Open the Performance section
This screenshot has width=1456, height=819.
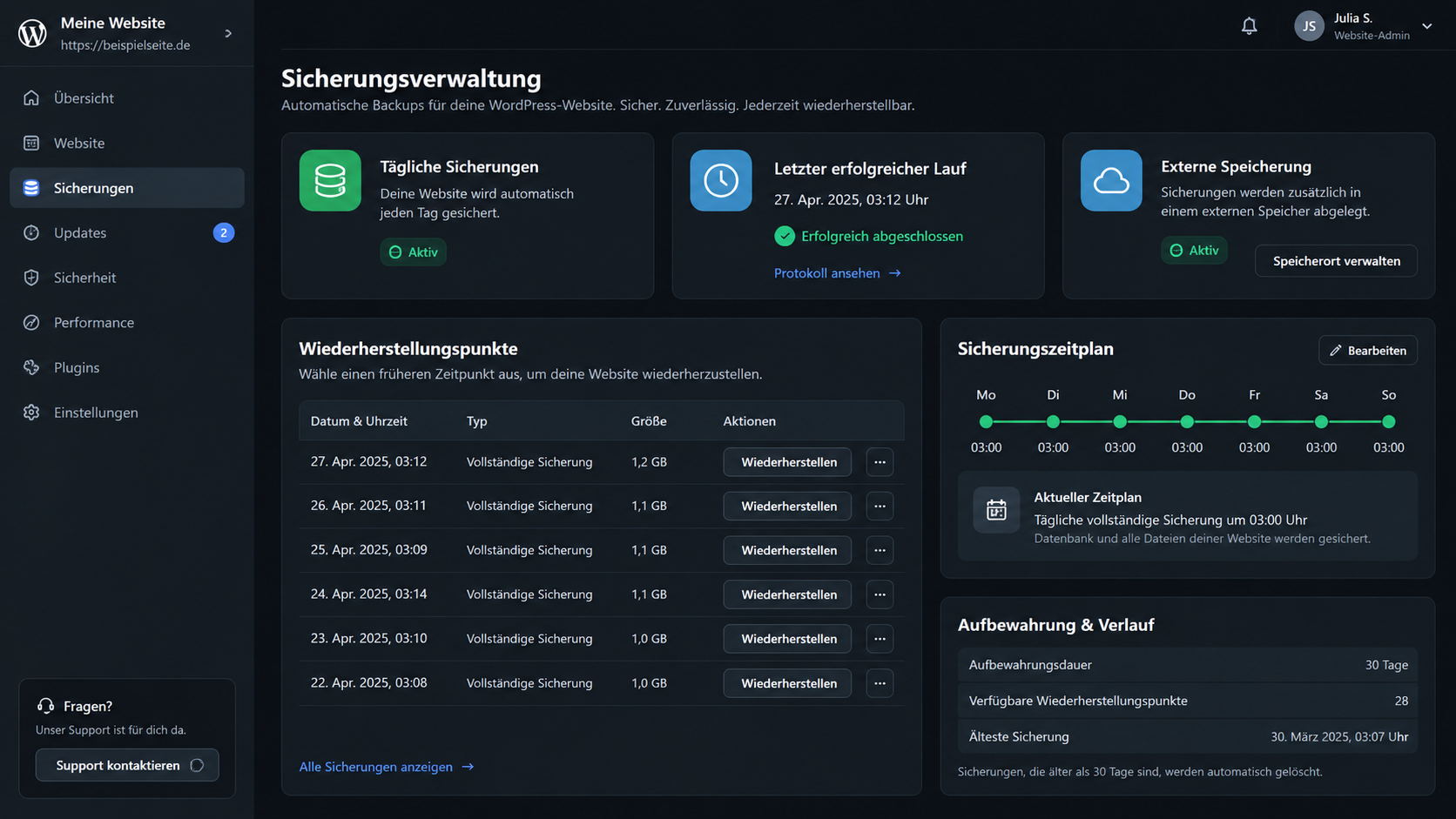click(127, 322)
